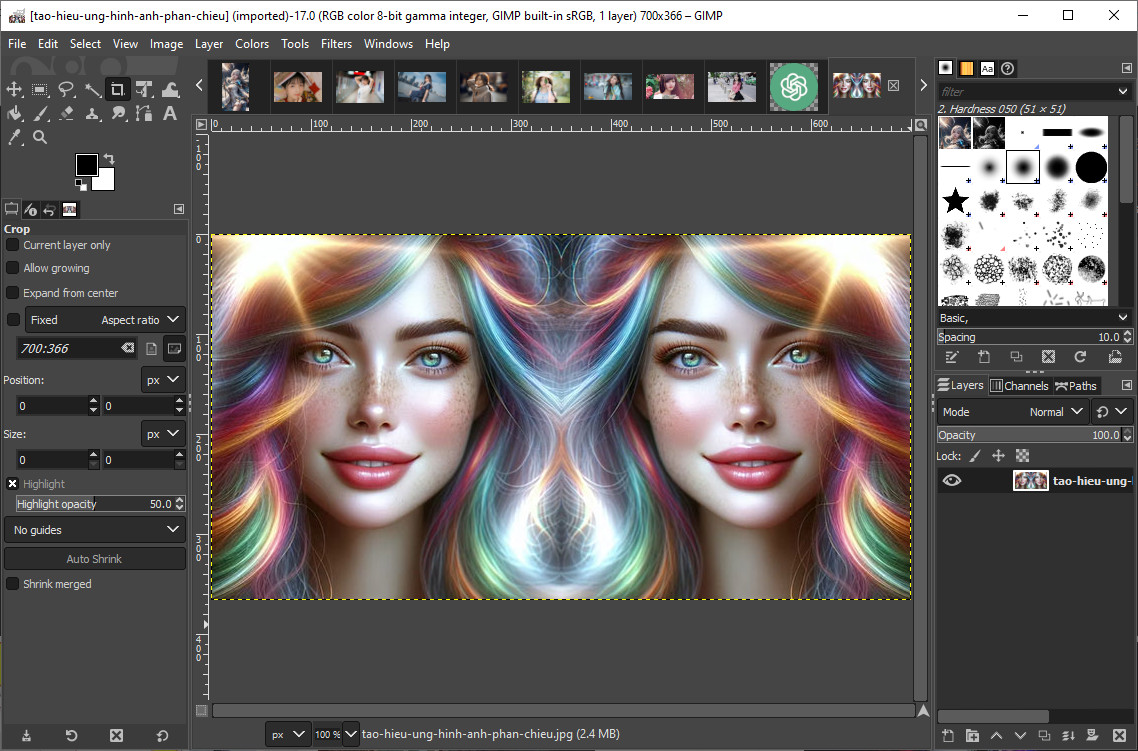The image size is (1138, 751).
Task: Enable the Current layer only checkbox
Action: pos(13,245)
